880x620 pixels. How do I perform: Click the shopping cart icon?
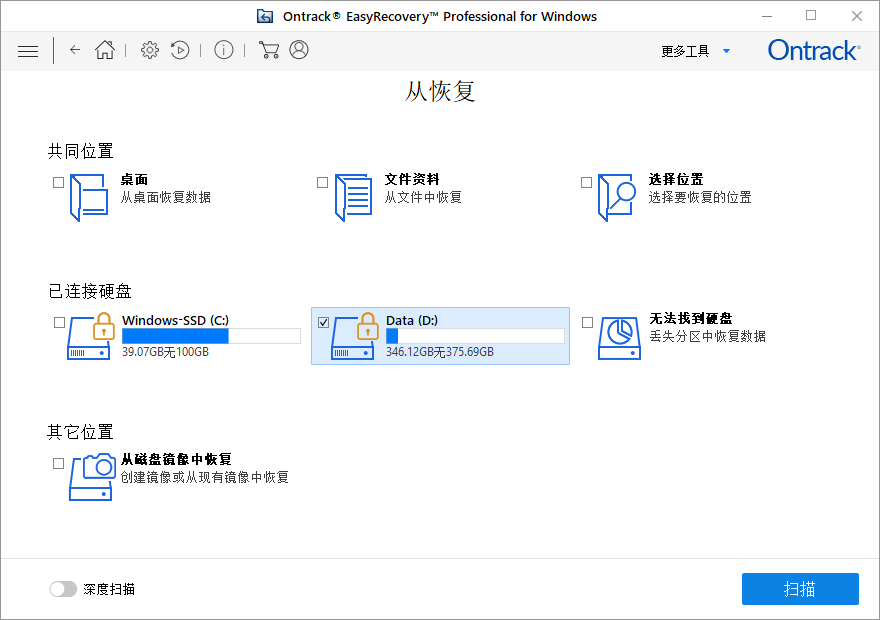tap(269, 50)
